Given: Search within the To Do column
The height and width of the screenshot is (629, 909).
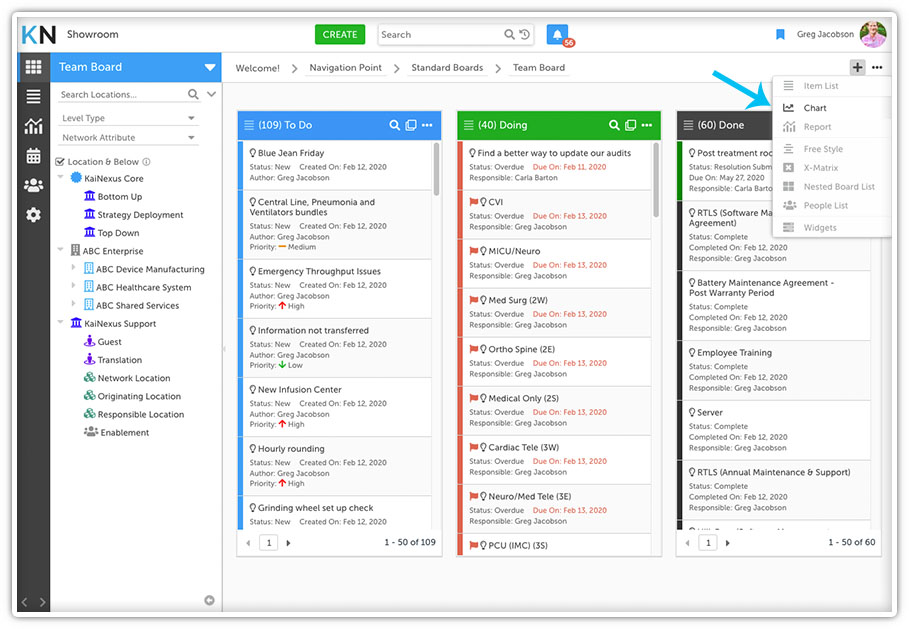Looking at the screenshot, I should [394, 125].
